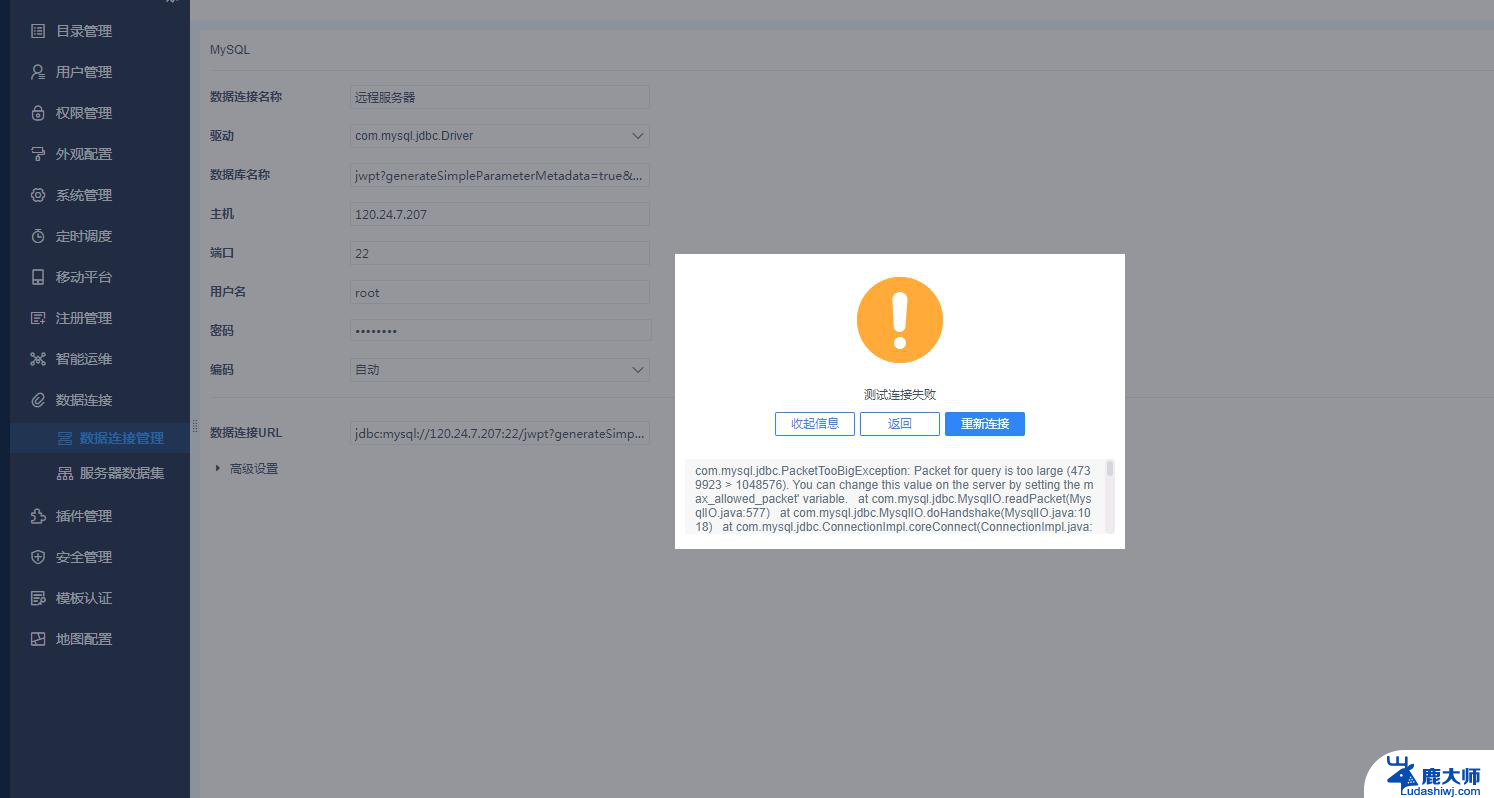Click the 用户名 input field
Image resolution: width=1494 pixels, height=798 pixels.
tap(500, 292)
